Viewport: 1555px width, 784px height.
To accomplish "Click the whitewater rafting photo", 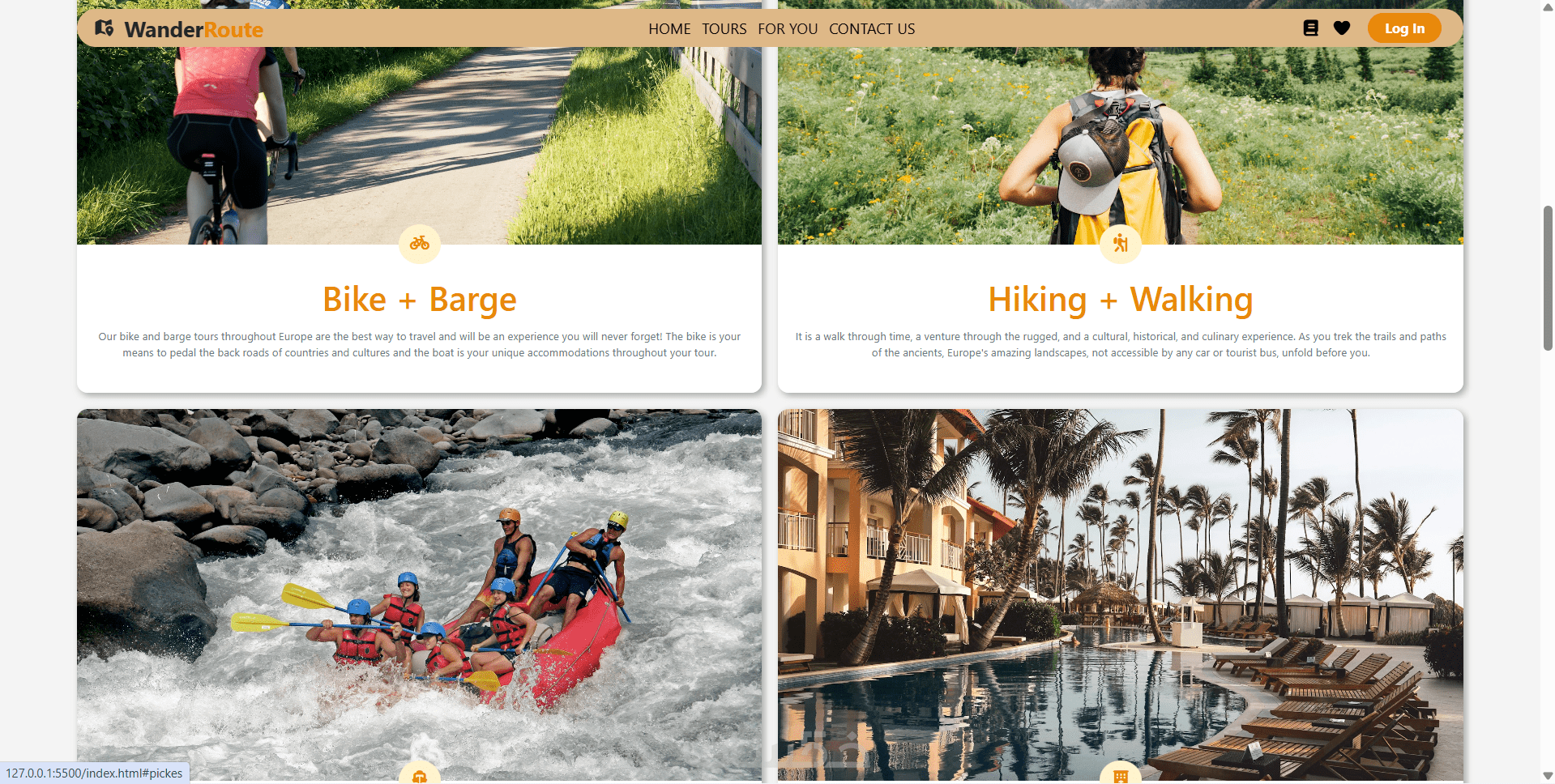I will 419,595.
